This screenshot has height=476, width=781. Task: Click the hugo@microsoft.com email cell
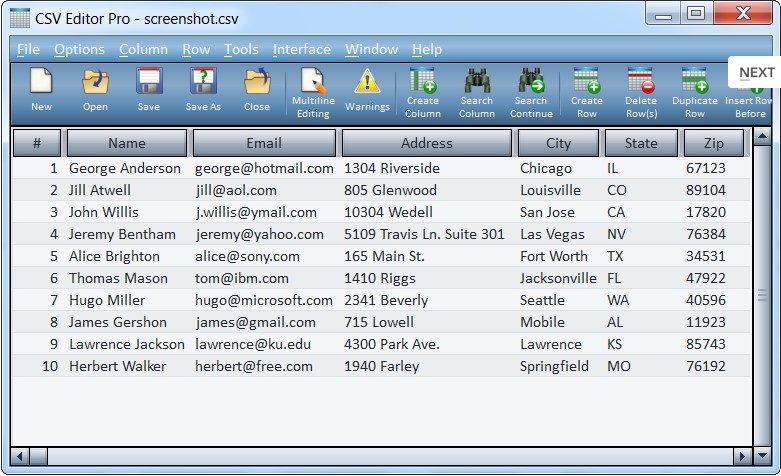(264, 300)
